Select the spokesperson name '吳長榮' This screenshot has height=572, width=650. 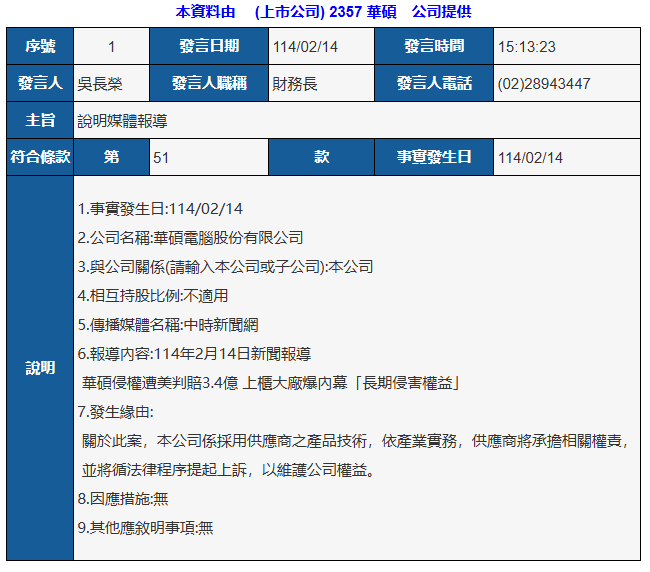click(x=100, y=84)
